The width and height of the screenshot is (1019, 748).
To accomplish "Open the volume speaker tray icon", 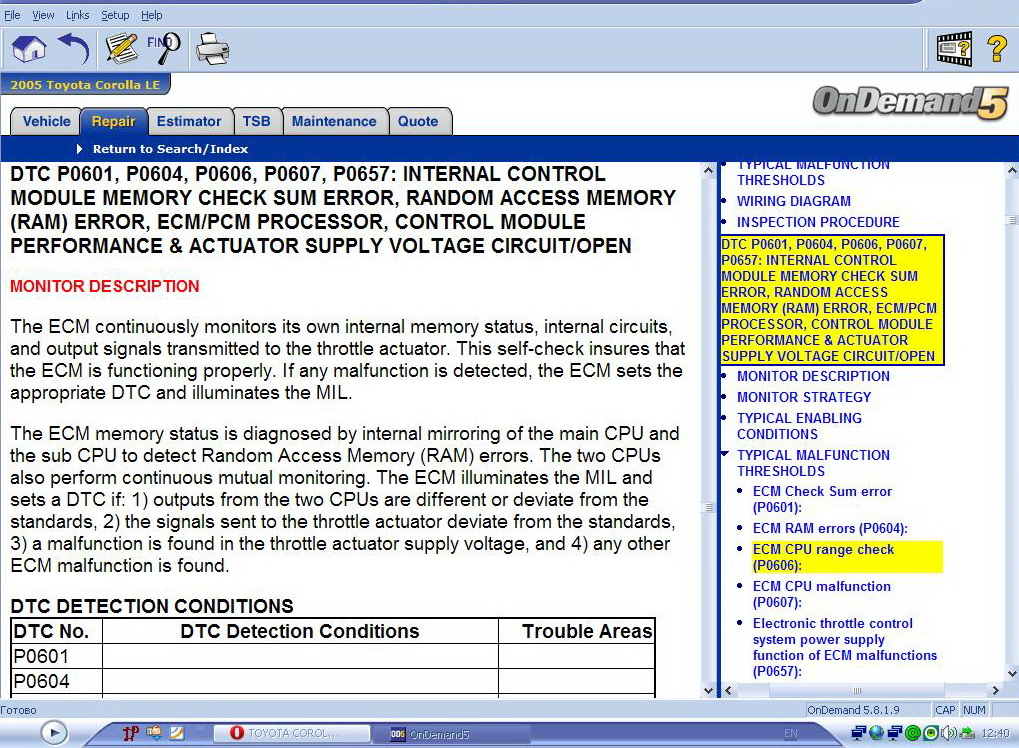I will (x=949, y=734).
